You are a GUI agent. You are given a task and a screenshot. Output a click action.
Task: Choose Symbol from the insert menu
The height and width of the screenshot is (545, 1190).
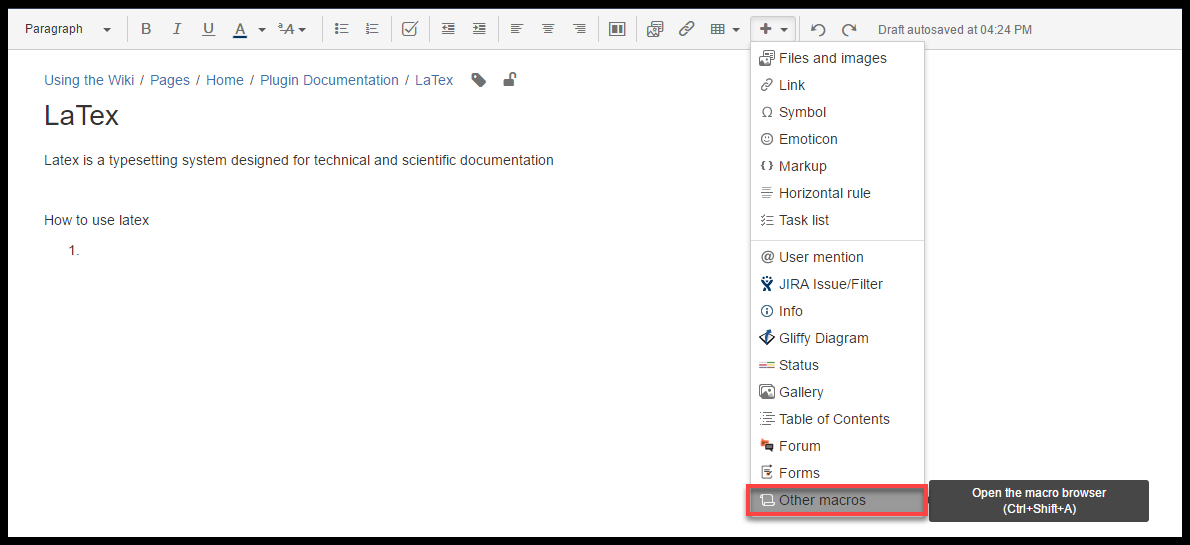[x=837, y=112]
